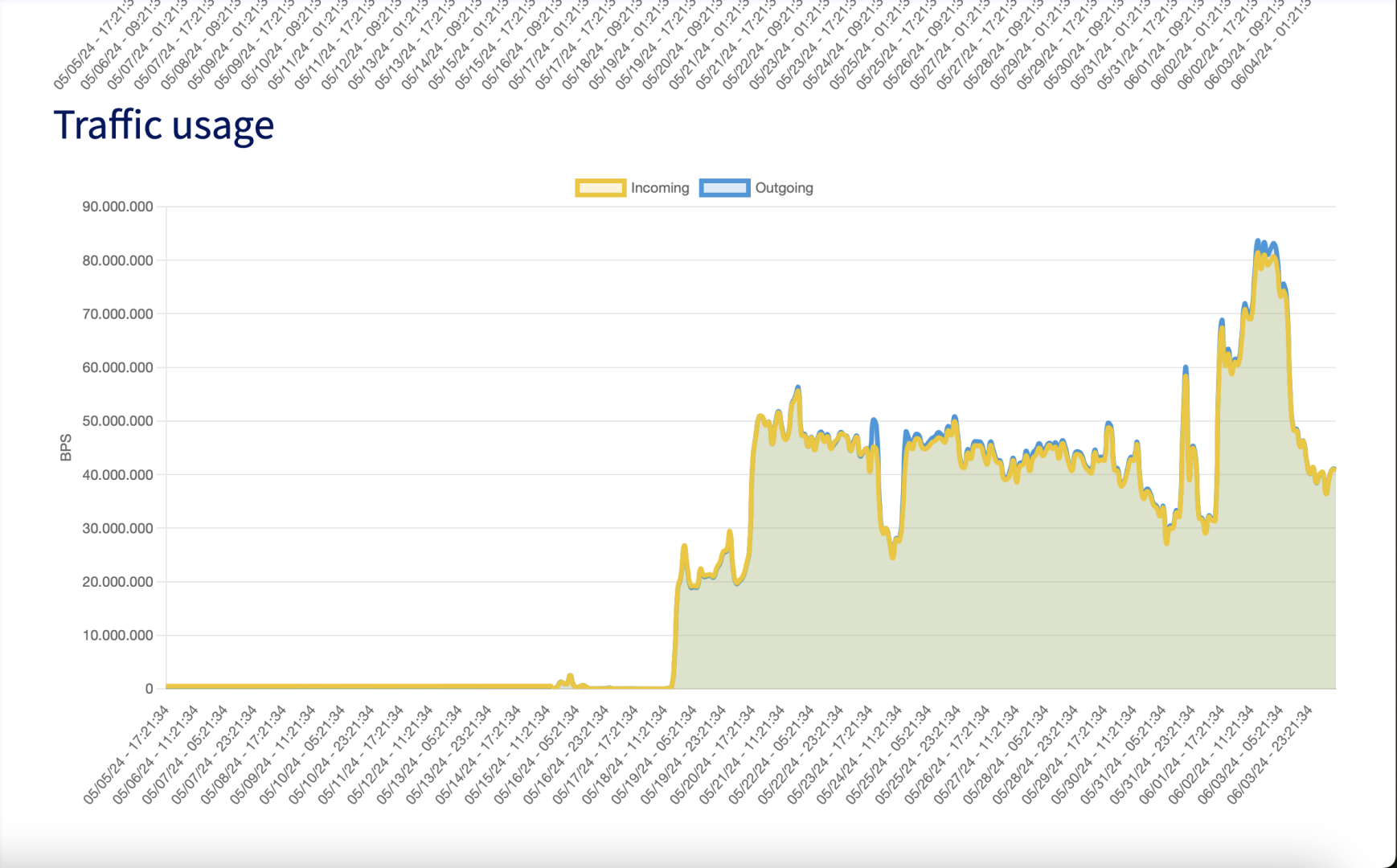Click the 05/19/24 - 05:21:34 x-axis label

(654, 755)
